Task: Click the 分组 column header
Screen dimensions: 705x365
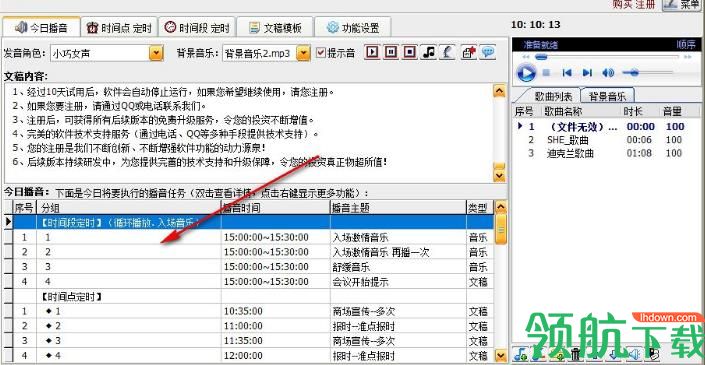Action: pyautogui.click(x=128, y=208)
